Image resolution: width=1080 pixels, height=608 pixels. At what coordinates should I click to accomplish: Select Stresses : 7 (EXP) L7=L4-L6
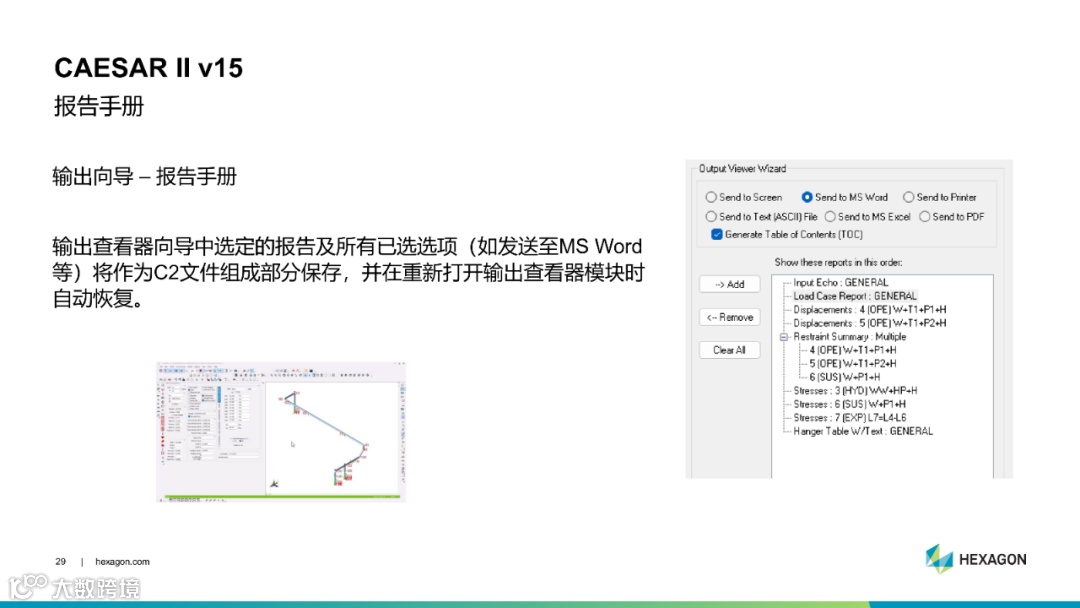pos(849,418)
